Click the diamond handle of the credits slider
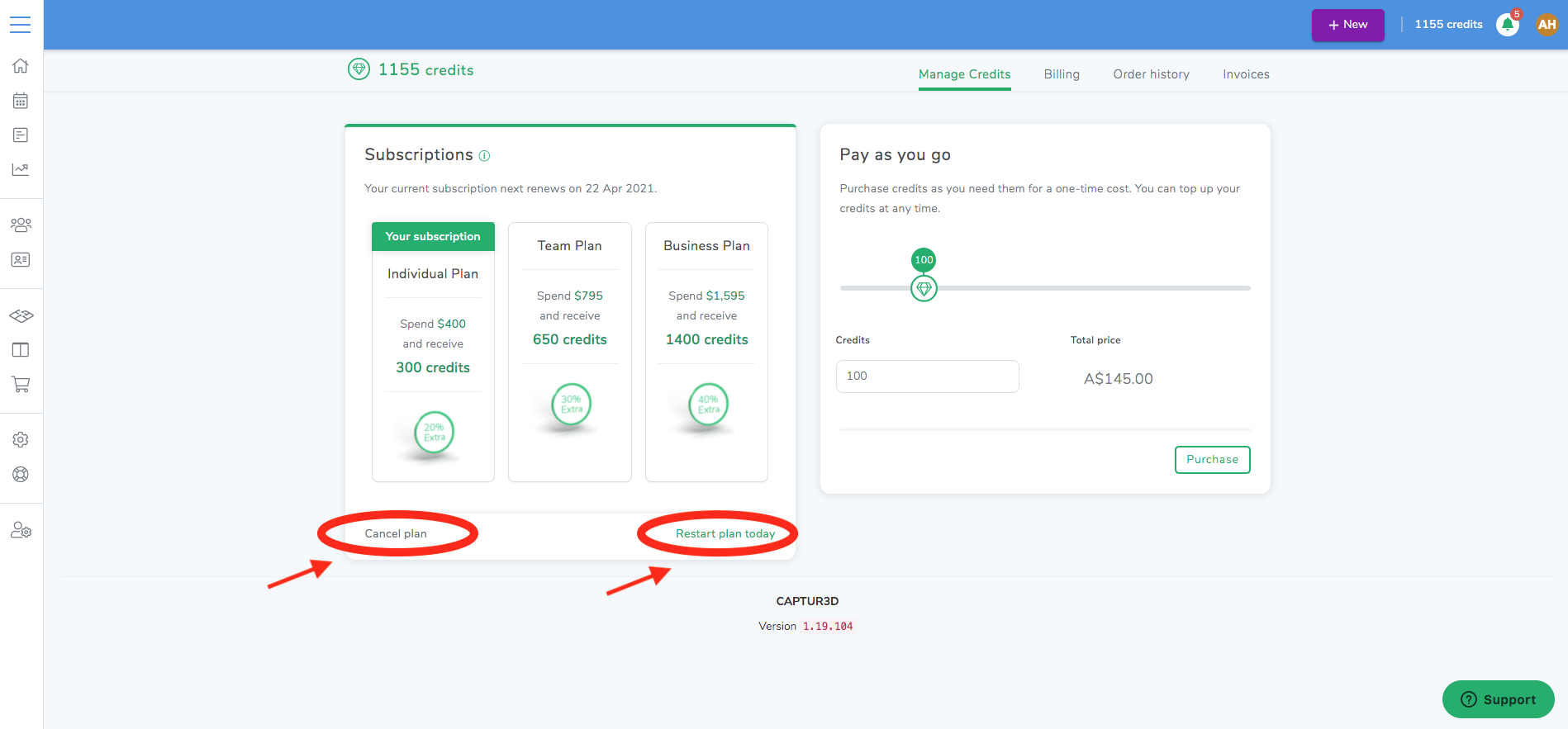Image resolution: width=1568 pixels, height=729 pixels. [x=924, y=288]
